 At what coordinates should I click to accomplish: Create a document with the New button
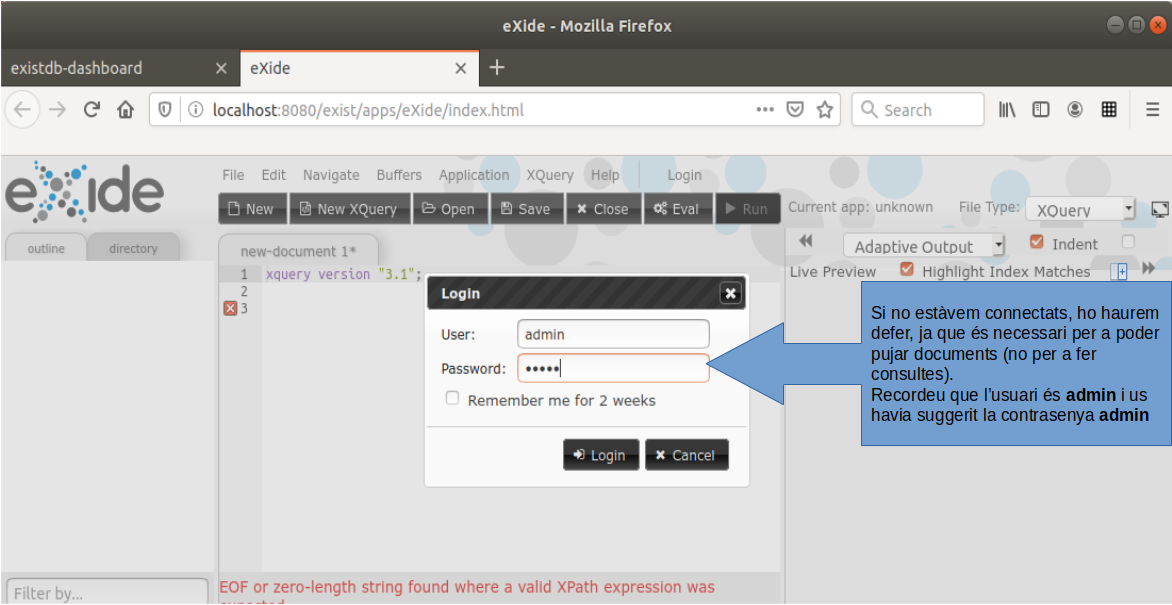(252, 209)
